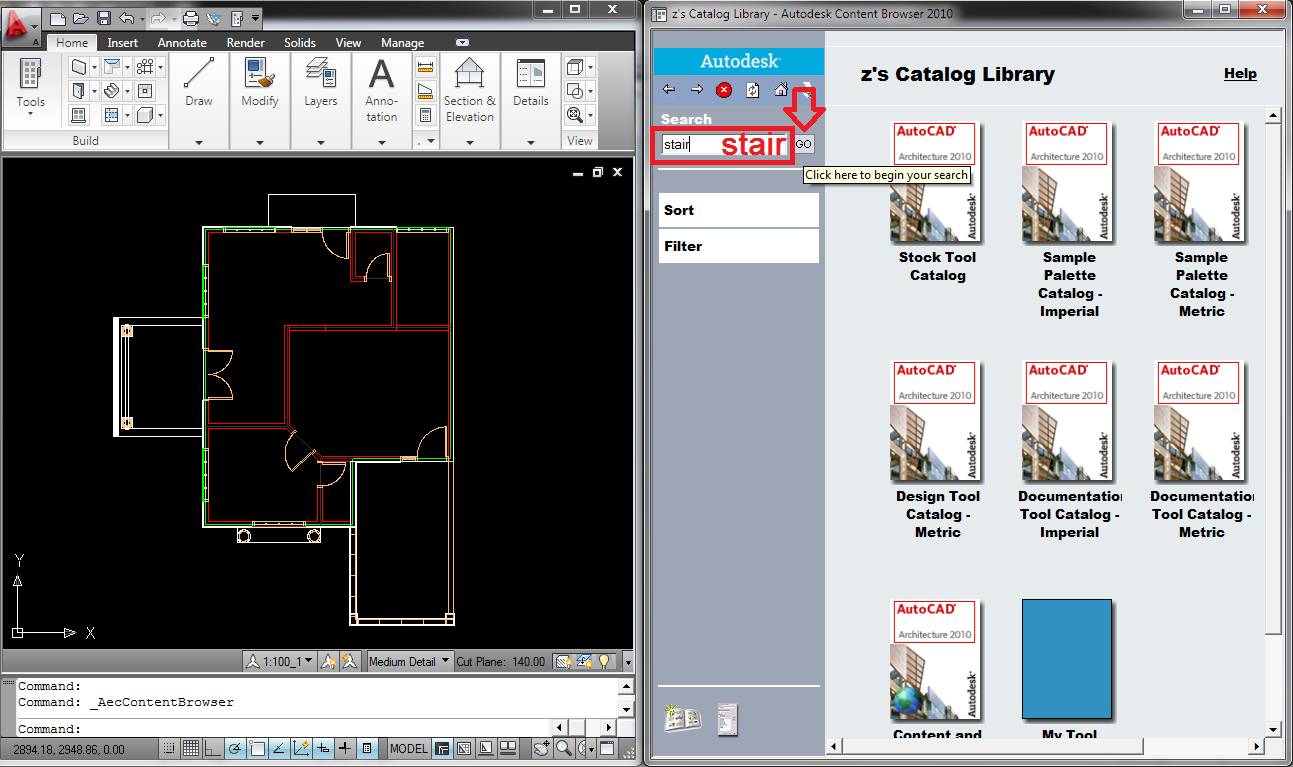This screenshot has height=767, width=1293.
Task: Click the Pan hand icon in status bar
Action: [x=541, y=749]
